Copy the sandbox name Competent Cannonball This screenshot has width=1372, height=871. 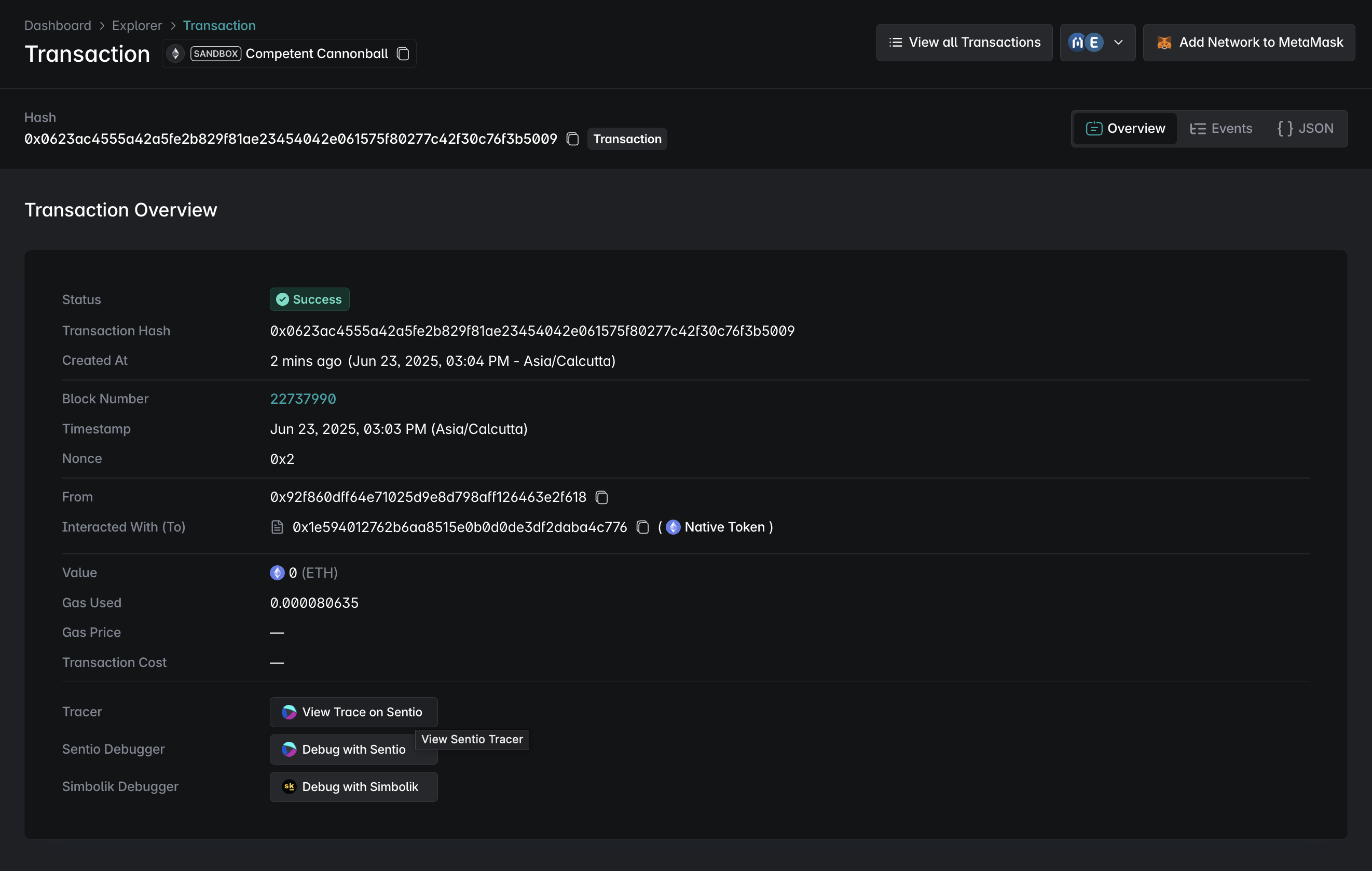click(x=403, y=53)
